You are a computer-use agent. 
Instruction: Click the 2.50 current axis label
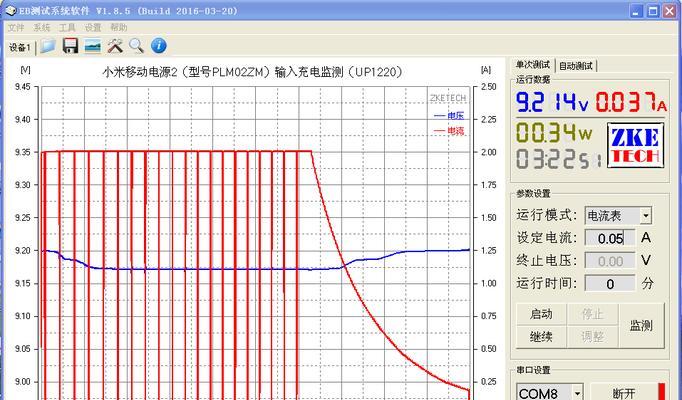[489, 87]
